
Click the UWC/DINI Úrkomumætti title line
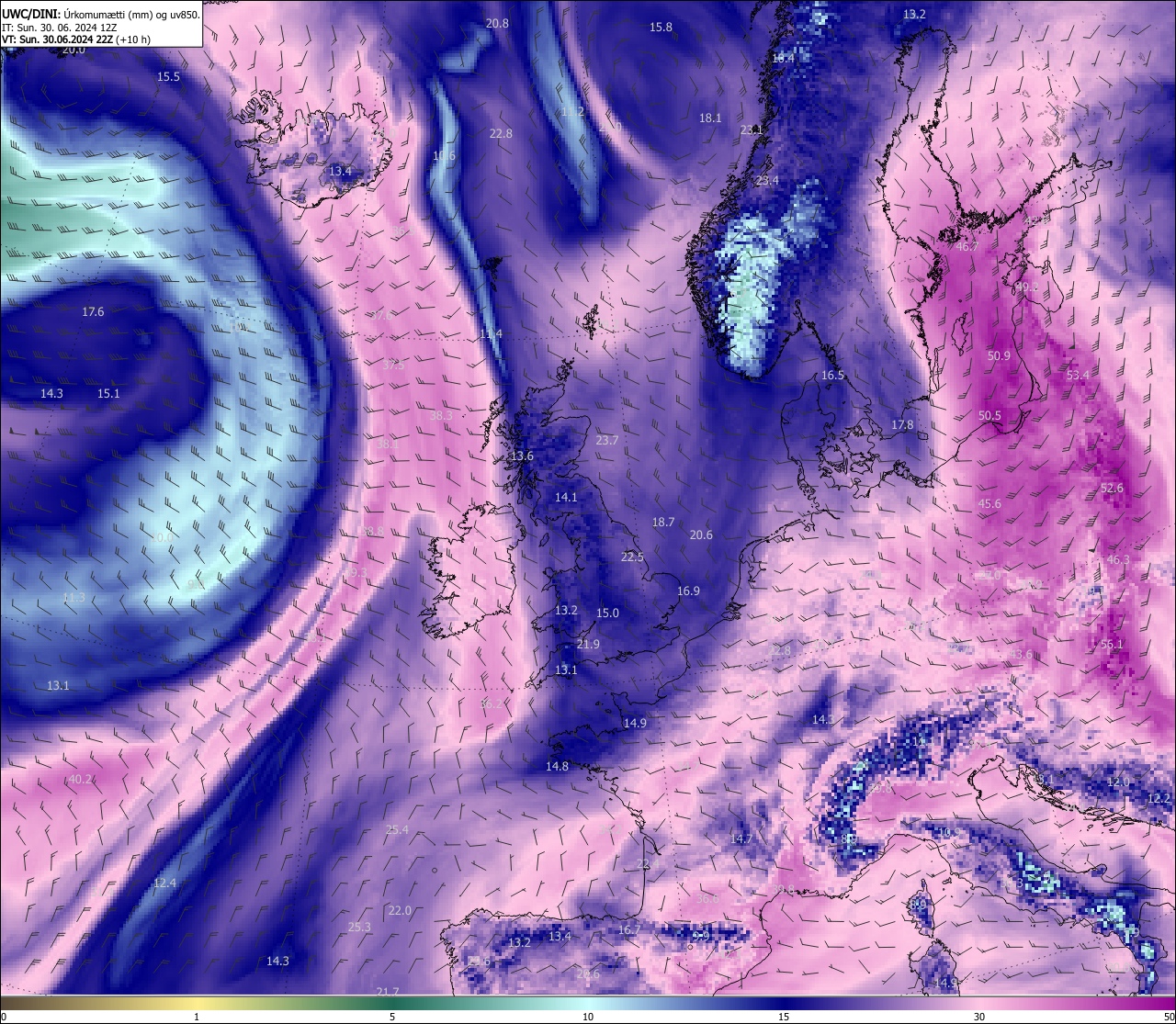pyautogui.click(x=100, y=15)
